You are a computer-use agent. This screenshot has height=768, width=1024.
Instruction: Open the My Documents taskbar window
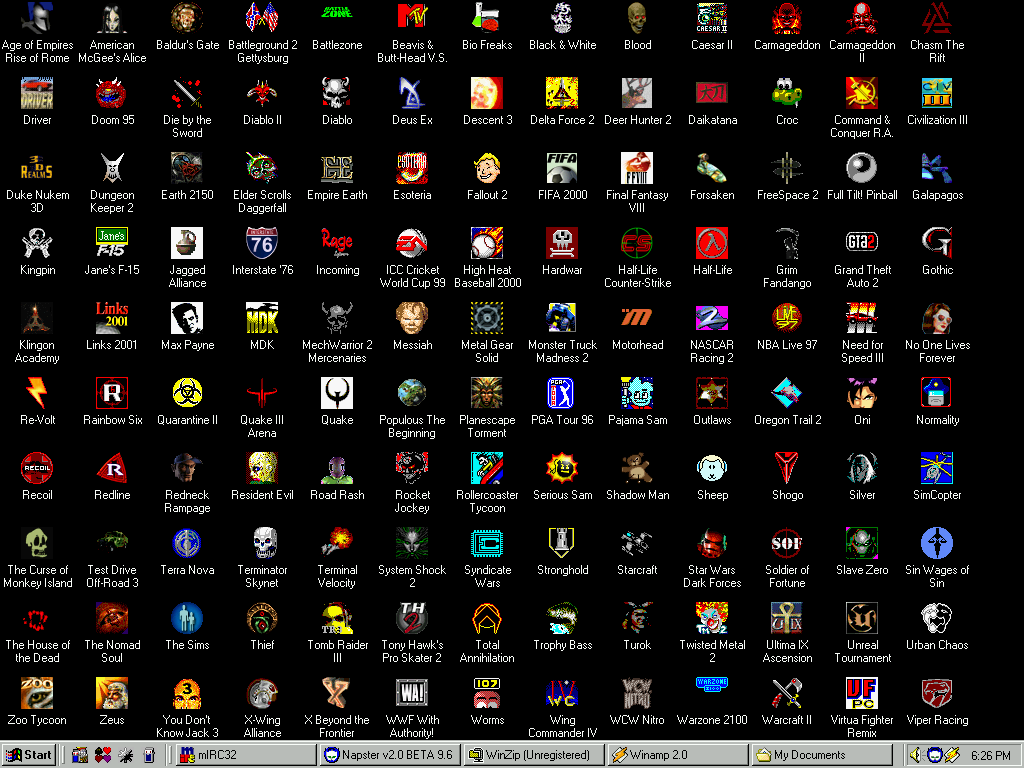pos(822,755)
